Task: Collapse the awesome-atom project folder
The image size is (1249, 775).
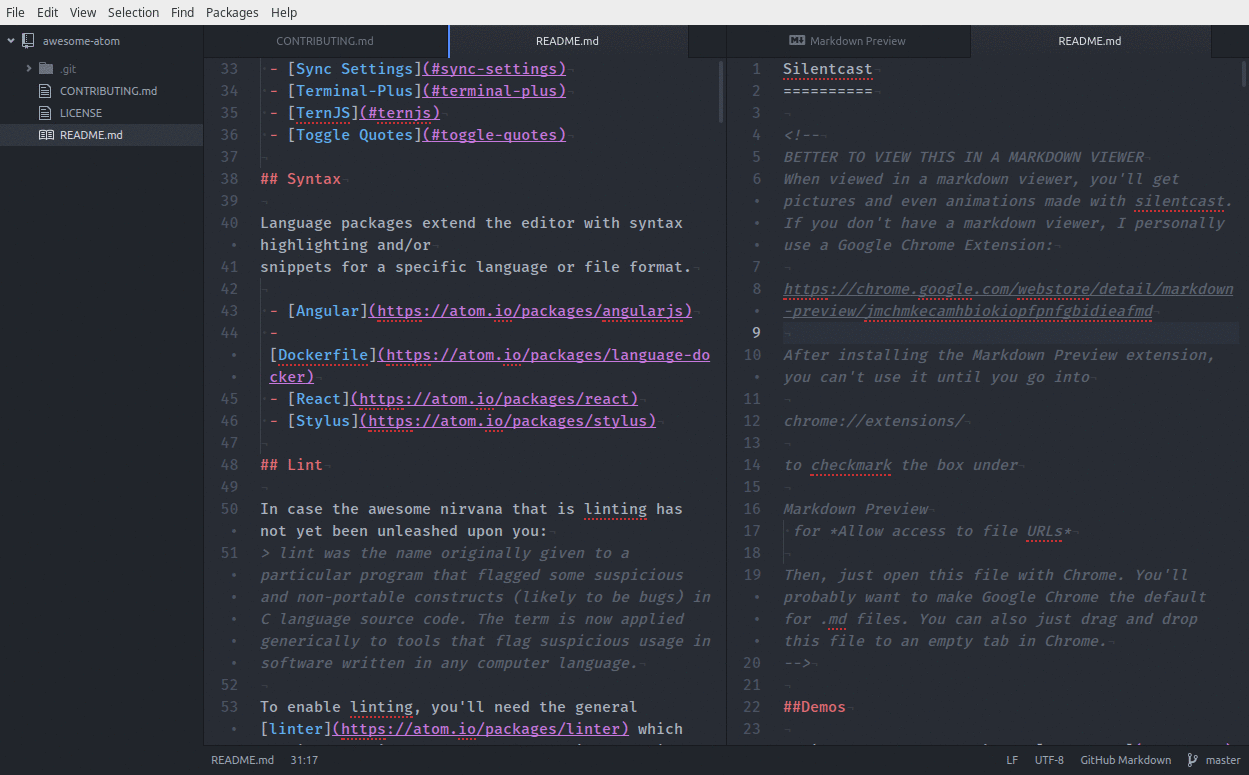Action: pos(10,41)
